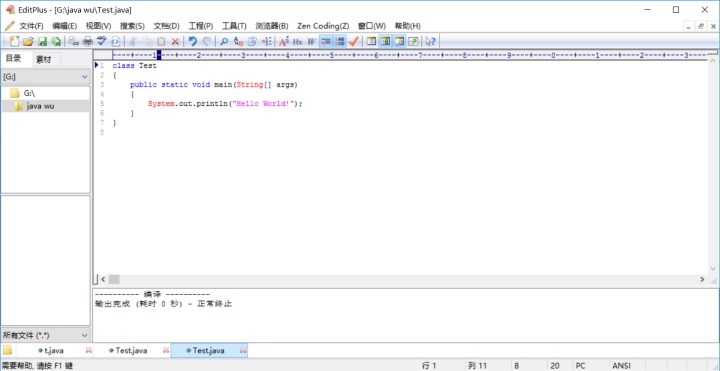Click the 输出完成 output message line
The height and width of the screenshot is (371, 720).
click(163, 304)
